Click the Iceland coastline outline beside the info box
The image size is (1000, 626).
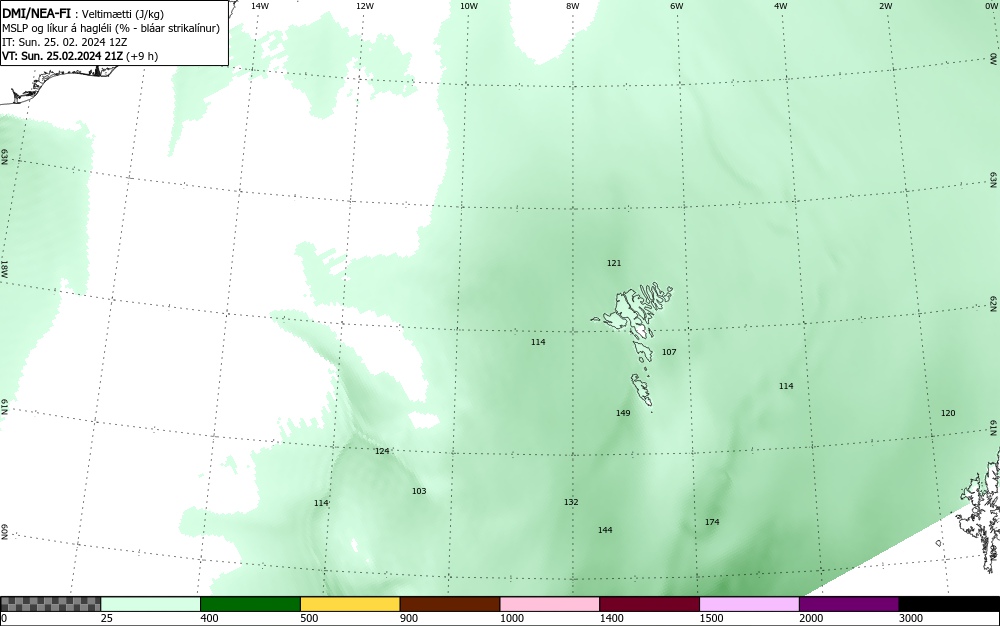pos(57,85)
